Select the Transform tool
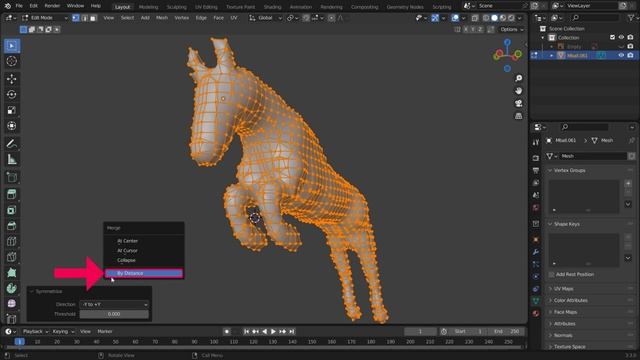640x360 pixels. tap(11, 126)
